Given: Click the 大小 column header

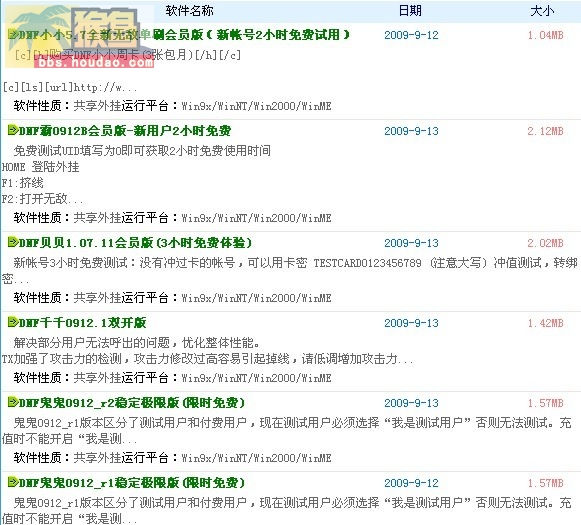Looking at the screenshot, I should (542, 10).
